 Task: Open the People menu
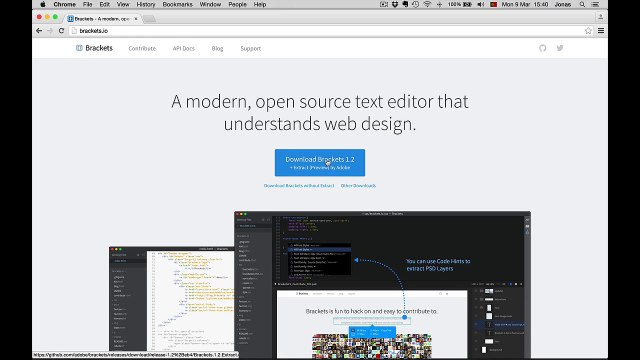pos(237,4)
